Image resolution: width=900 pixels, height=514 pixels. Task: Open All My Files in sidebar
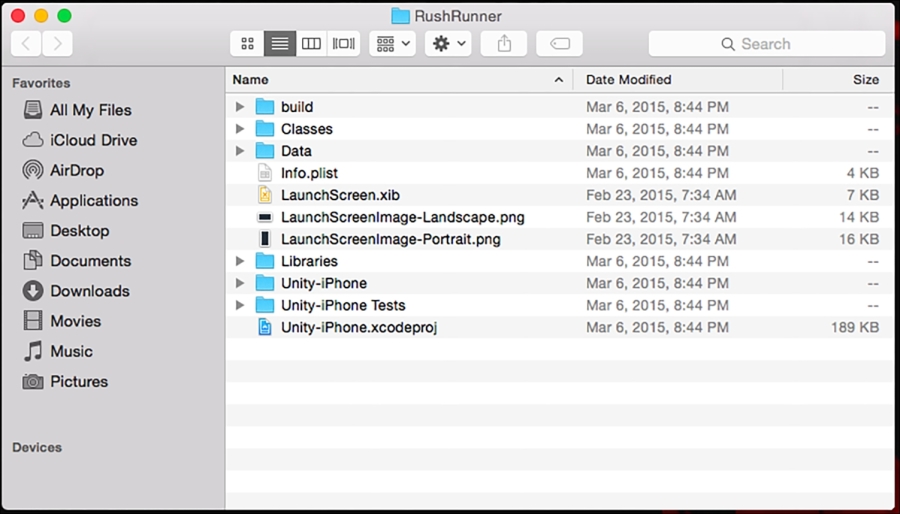tap(77, 110)
